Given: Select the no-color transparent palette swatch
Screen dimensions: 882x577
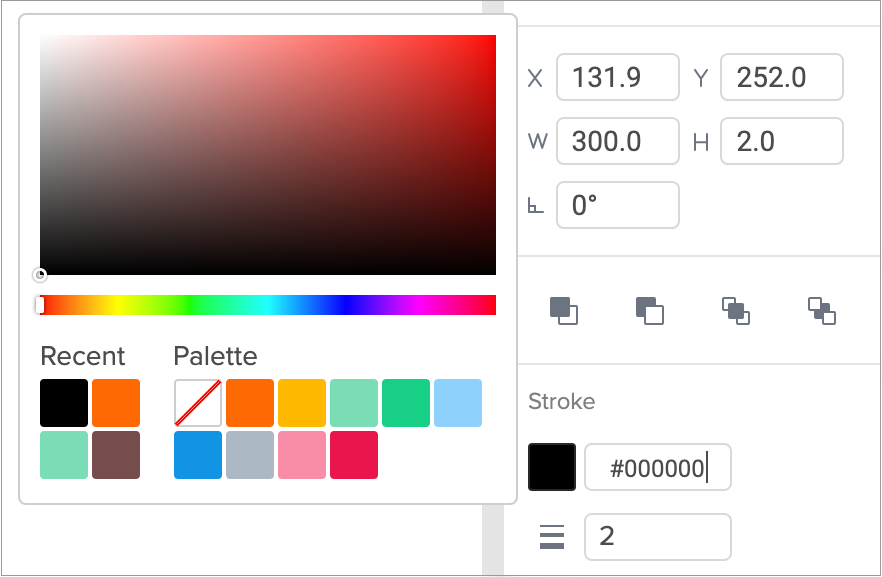Looking at the screenshot, I should click(198, 403).
